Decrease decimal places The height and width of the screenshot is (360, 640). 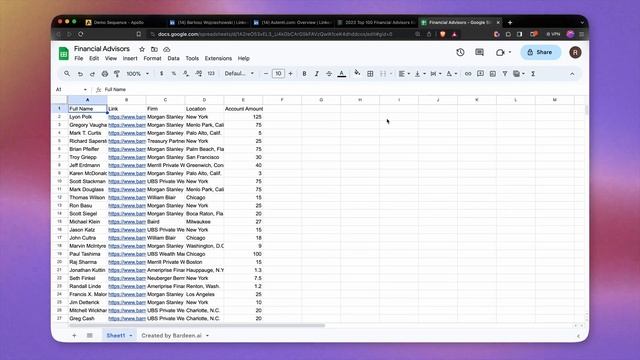(186, 74)
